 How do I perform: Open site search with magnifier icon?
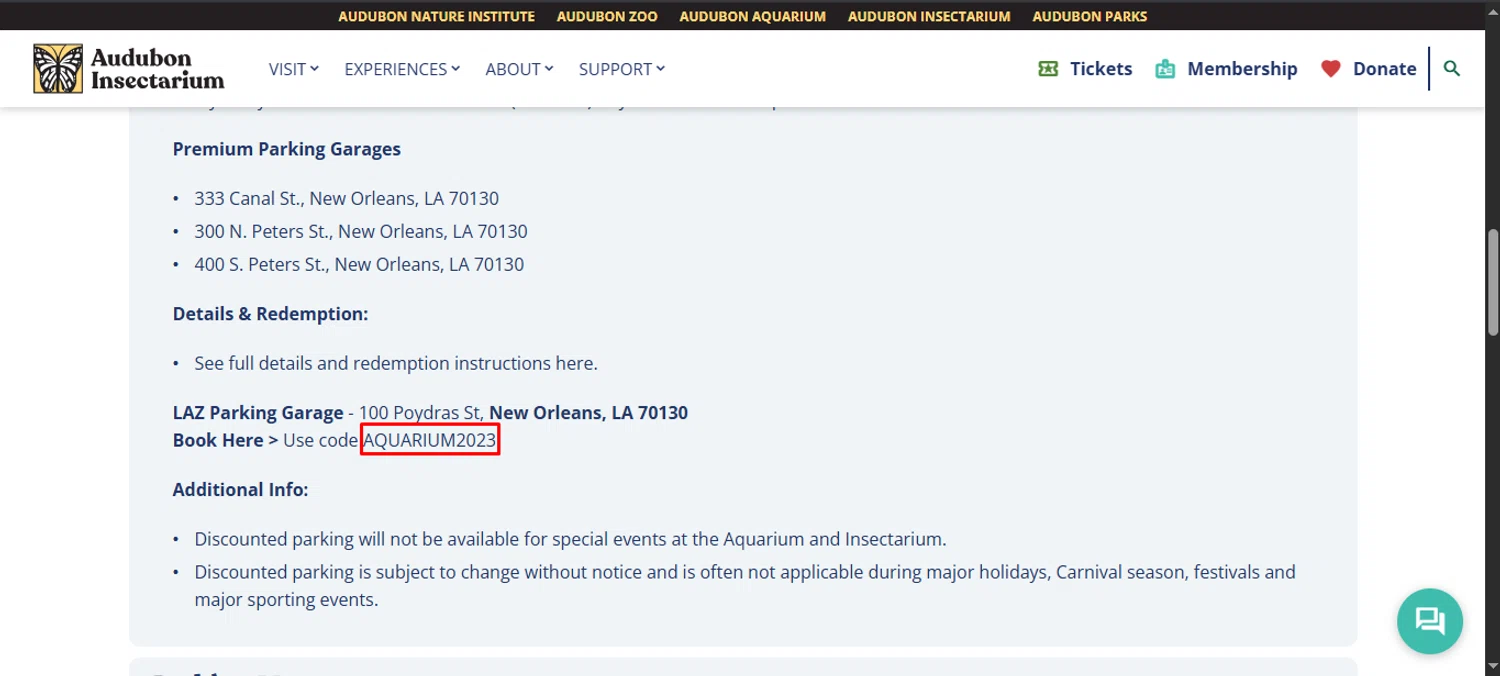click(1452, 69)
